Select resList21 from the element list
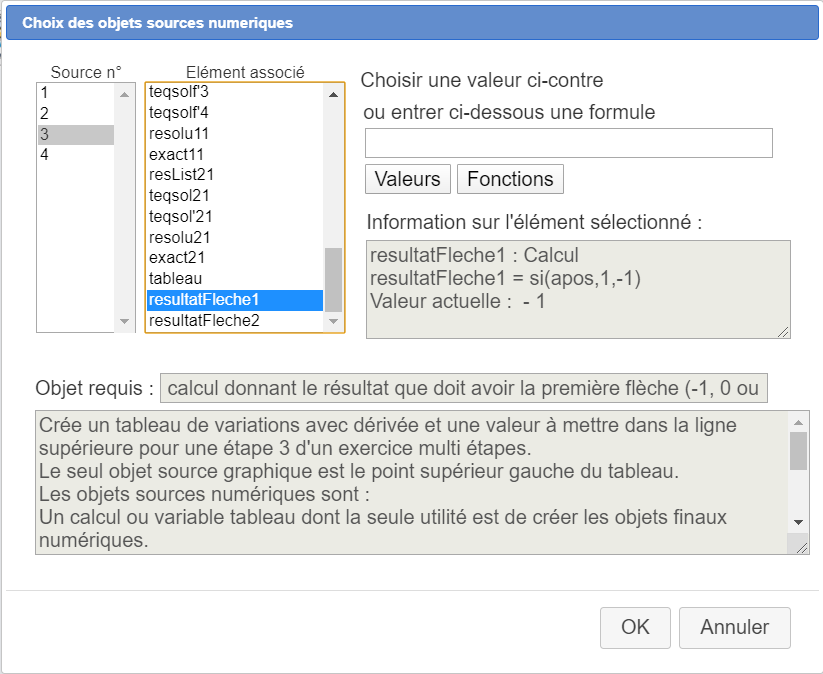823x674 pixels. pos(234,174)
